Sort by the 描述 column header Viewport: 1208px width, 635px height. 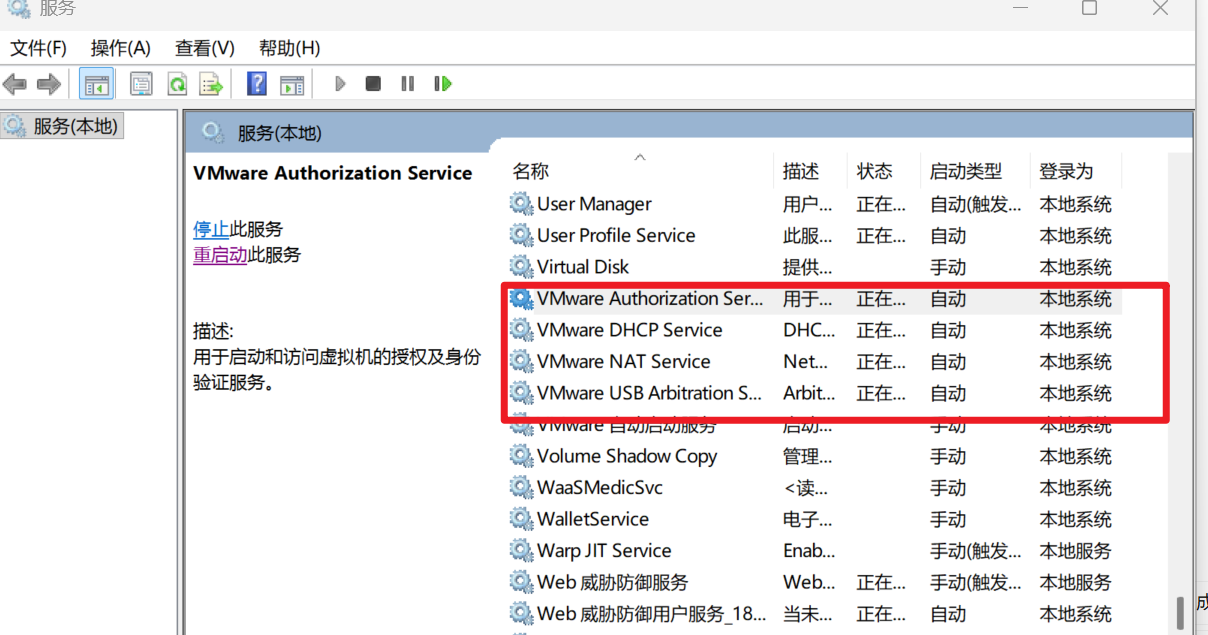(811, 171)
